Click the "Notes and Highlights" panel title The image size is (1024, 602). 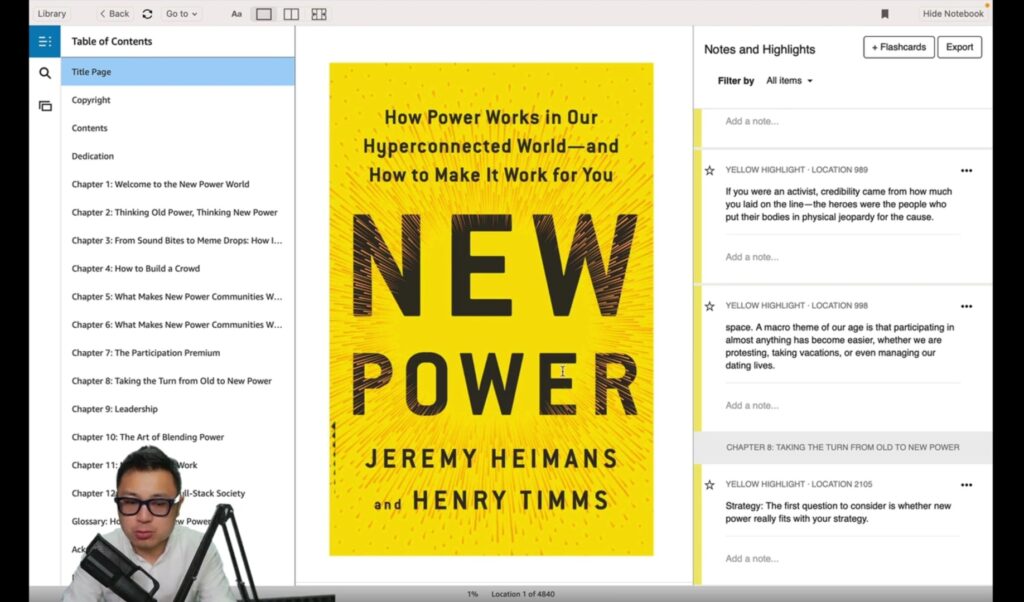tap(760, 50)
